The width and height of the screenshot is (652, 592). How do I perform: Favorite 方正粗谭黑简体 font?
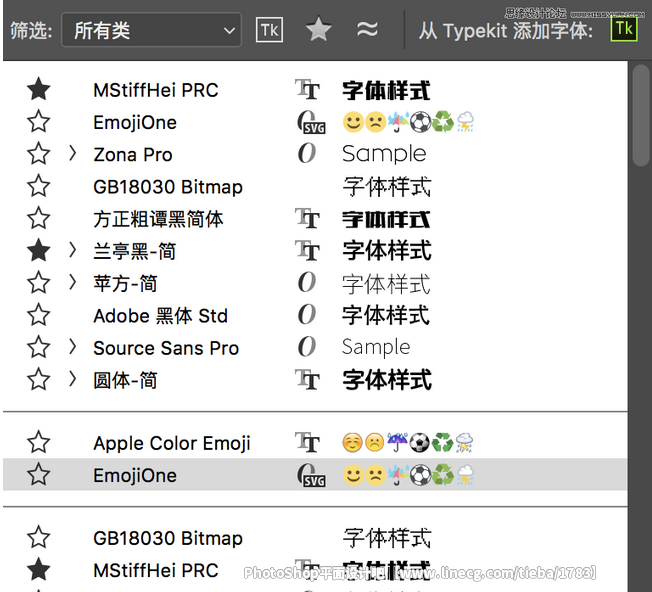(x=39, y=218)
